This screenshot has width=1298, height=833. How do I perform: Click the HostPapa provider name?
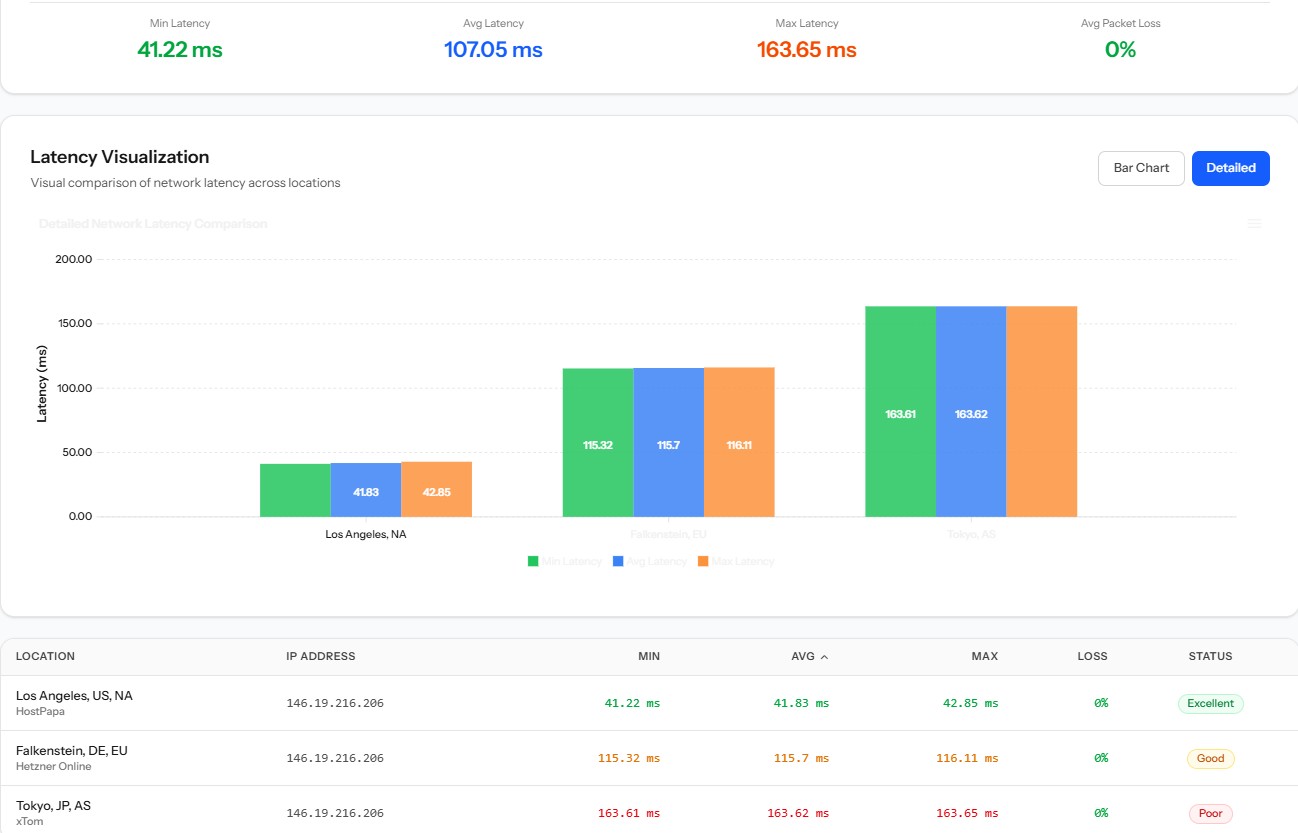click(x=40, y=712)
